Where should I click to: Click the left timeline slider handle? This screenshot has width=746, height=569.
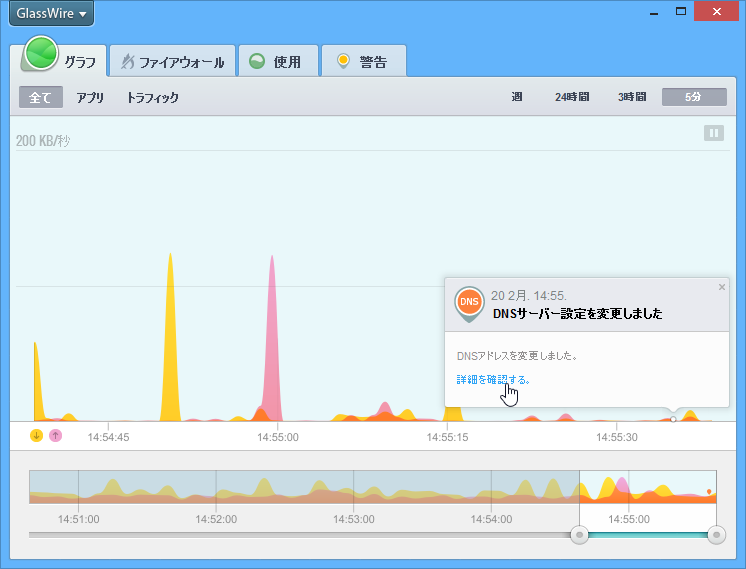coord(579,535)
